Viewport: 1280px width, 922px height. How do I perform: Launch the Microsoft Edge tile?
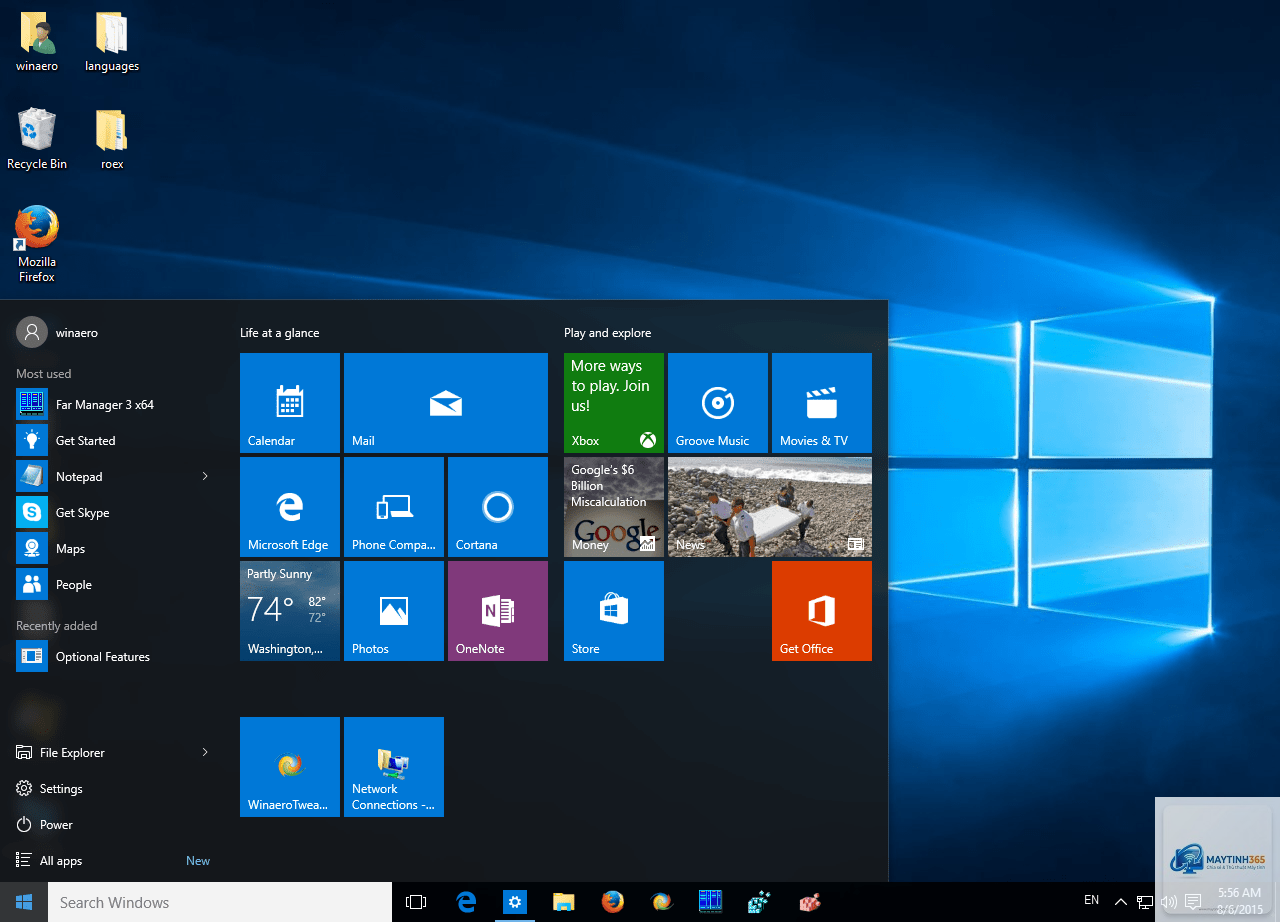pos(290,507)
